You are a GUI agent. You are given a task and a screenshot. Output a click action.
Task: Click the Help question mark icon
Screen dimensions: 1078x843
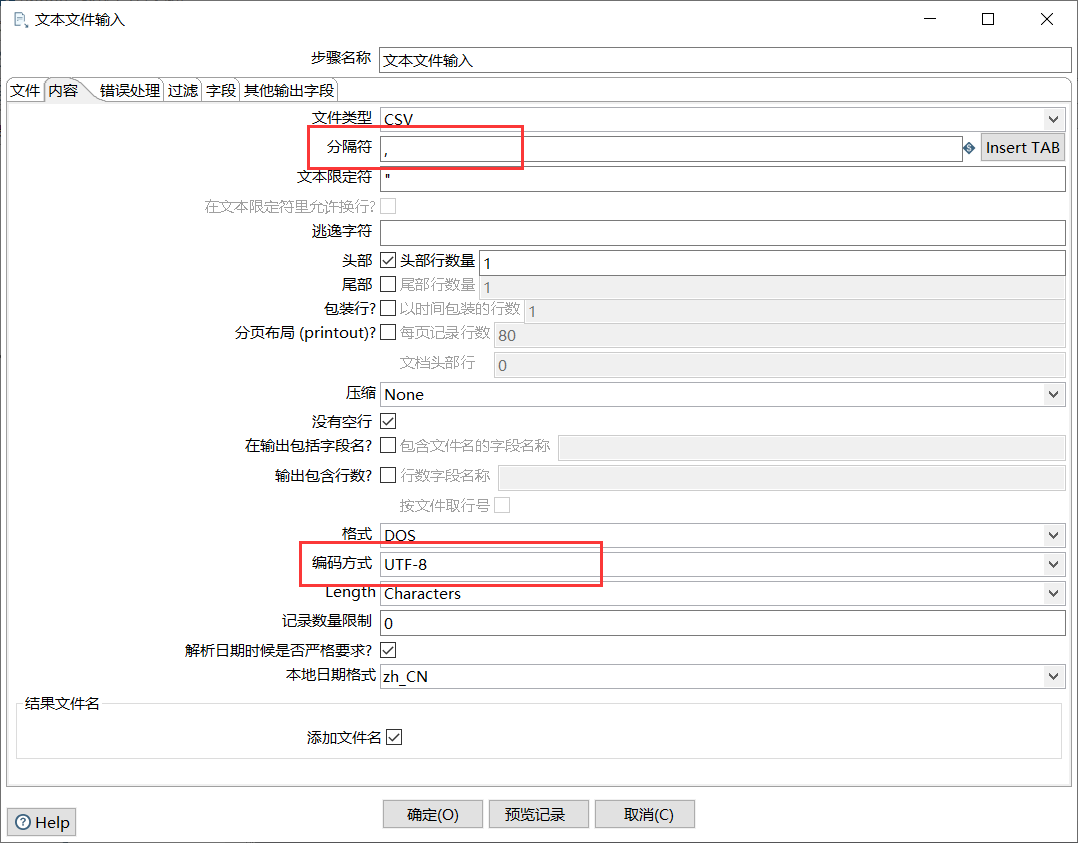point(23,822)
